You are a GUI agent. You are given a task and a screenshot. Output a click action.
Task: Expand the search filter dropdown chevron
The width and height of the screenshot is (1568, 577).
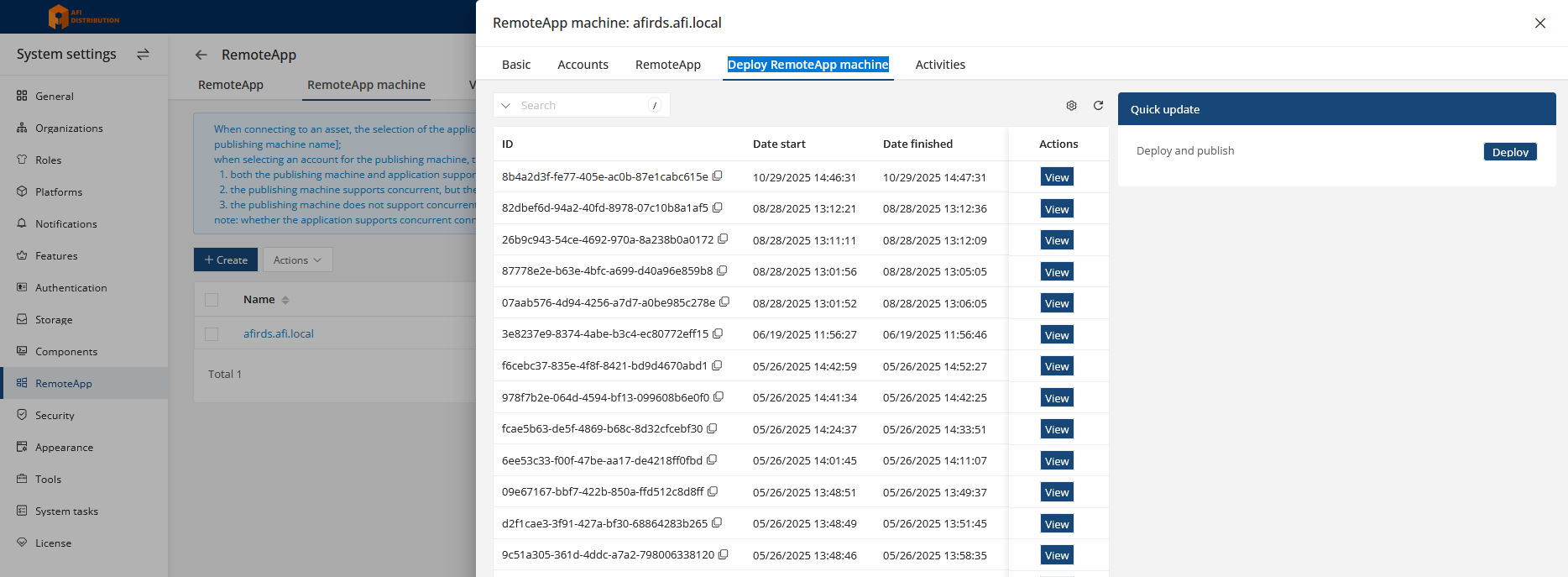(506, 106)
